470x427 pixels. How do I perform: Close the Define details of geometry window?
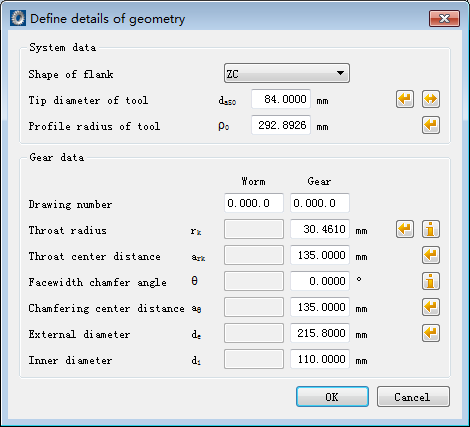[x=444, y=18]
